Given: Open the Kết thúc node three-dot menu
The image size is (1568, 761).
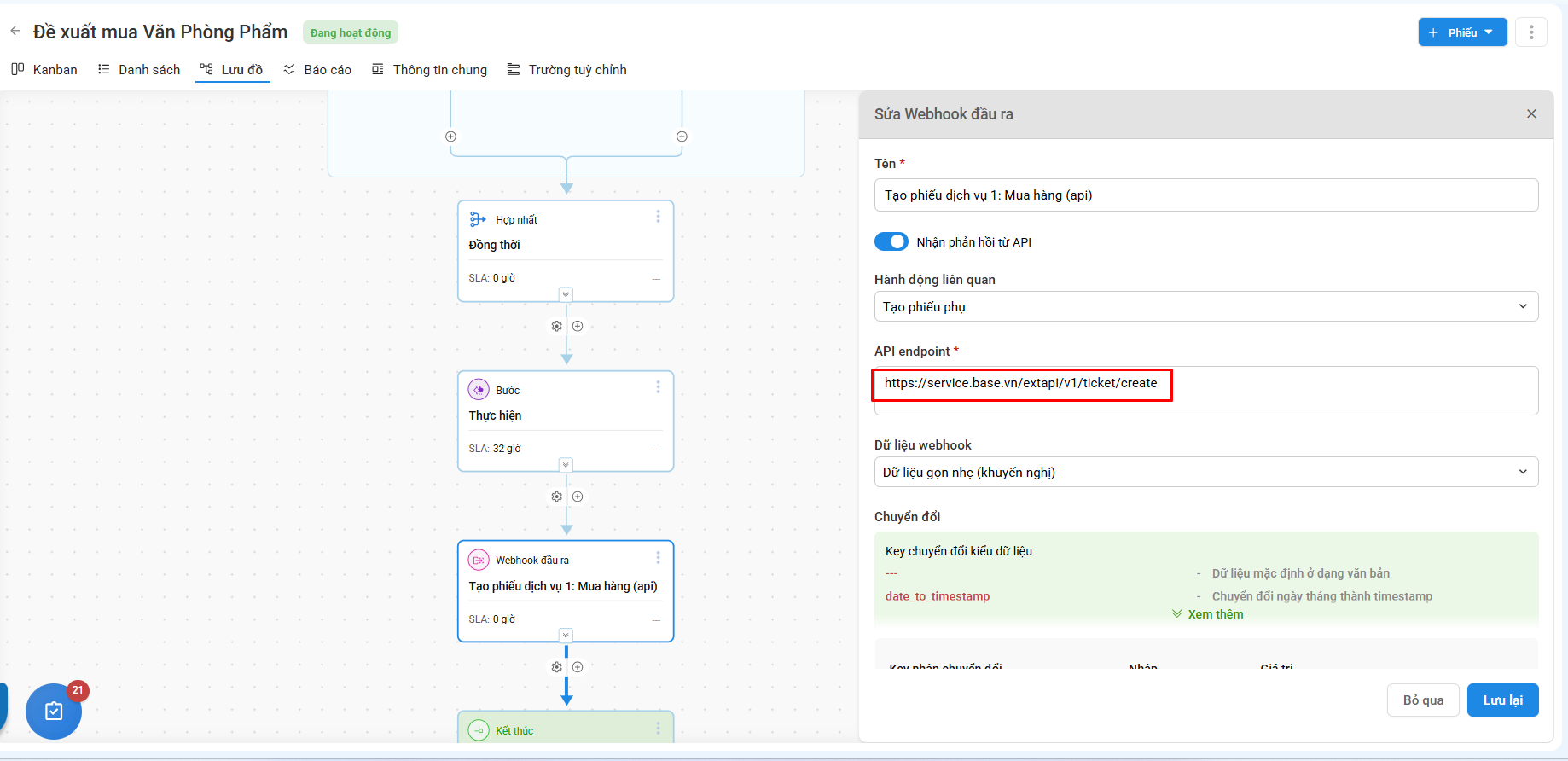Looking at the screenshot, I should (x=658, y=728).
